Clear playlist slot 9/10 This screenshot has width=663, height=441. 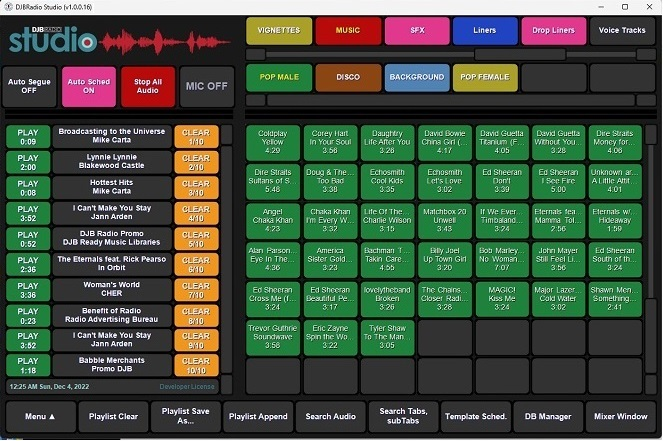[x=196, y=340]
